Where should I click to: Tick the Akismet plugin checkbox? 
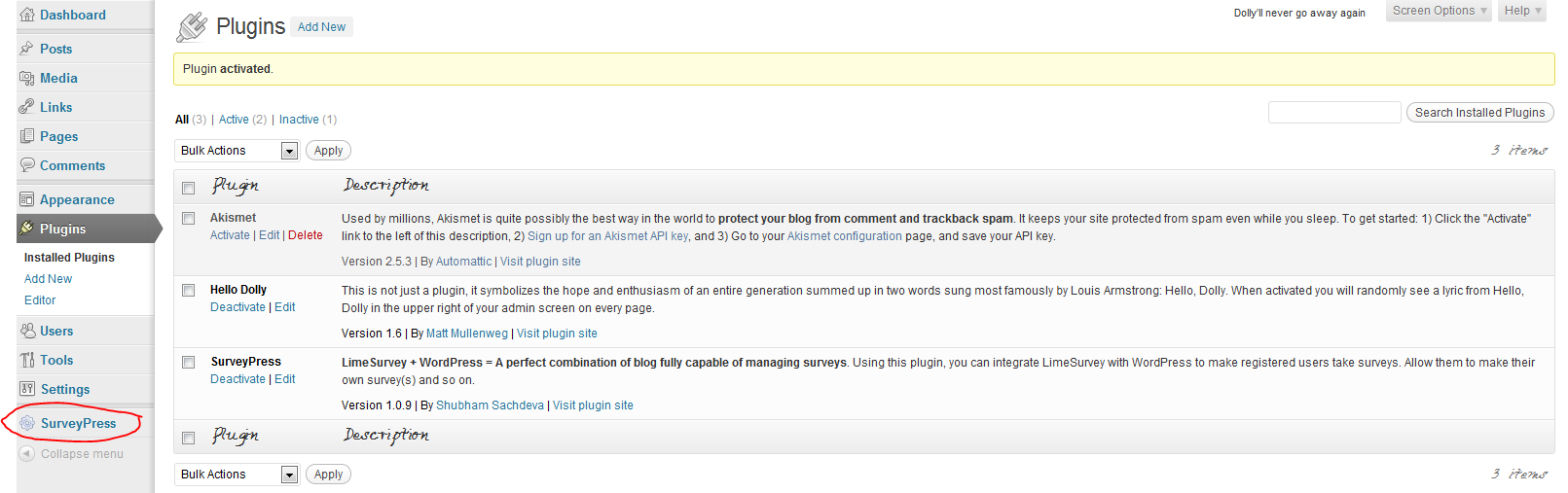[x=189, y=219]
